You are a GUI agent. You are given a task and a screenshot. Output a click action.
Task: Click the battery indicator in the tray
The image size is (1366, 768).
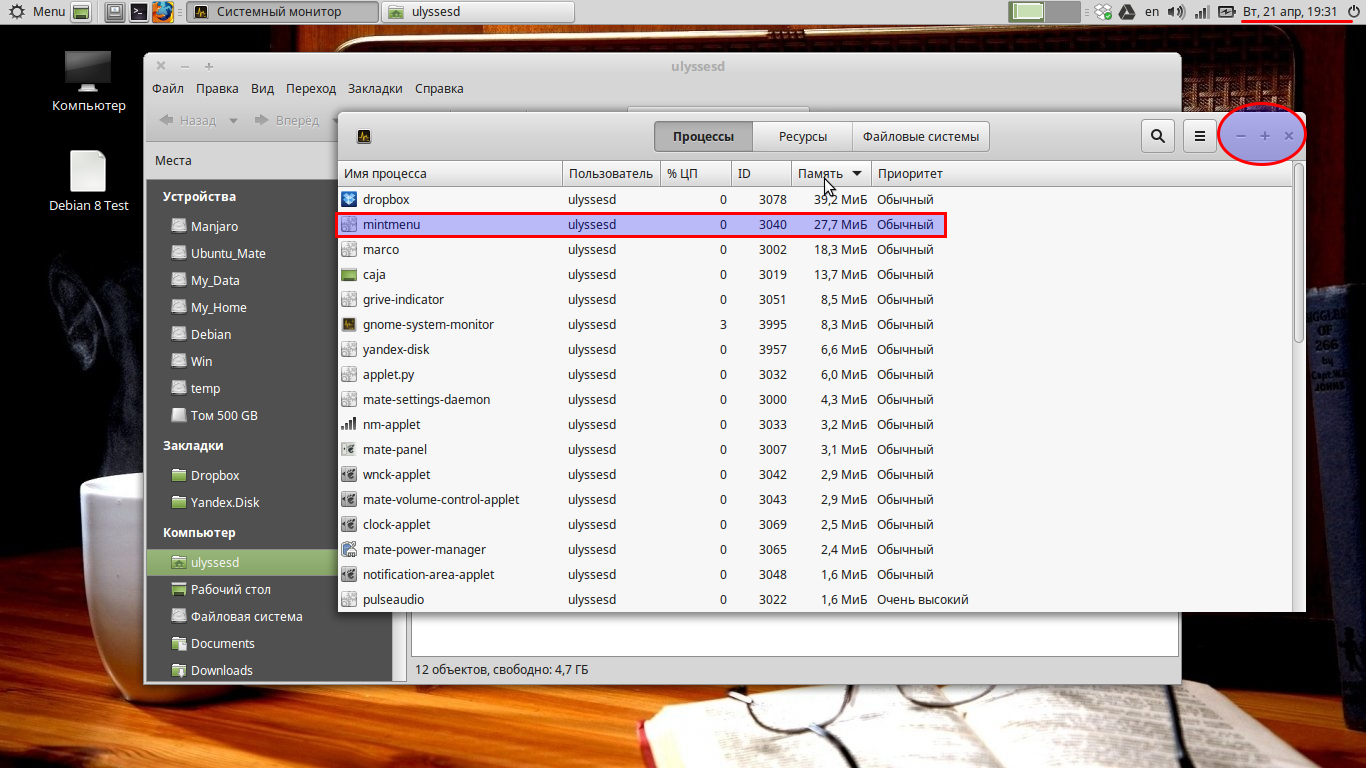tap(1226, 12)
